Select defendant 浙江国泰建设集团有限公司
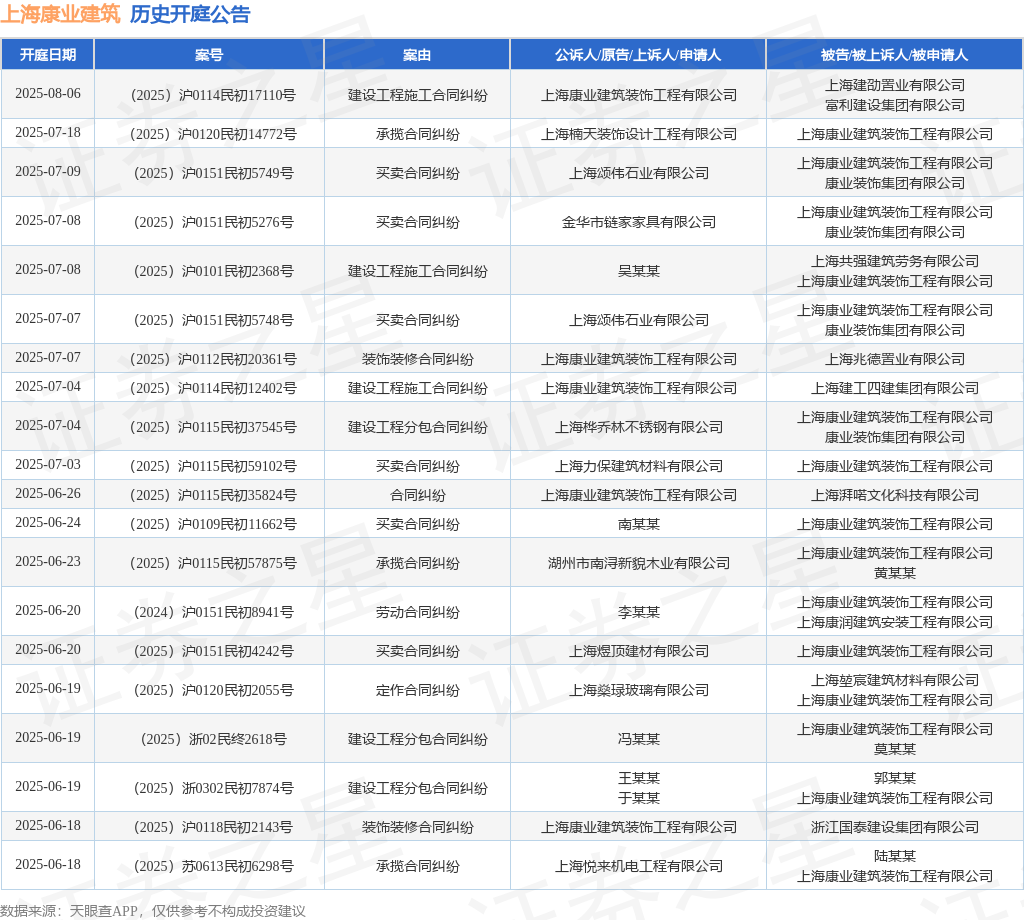1024x920 pixels. 895,827
